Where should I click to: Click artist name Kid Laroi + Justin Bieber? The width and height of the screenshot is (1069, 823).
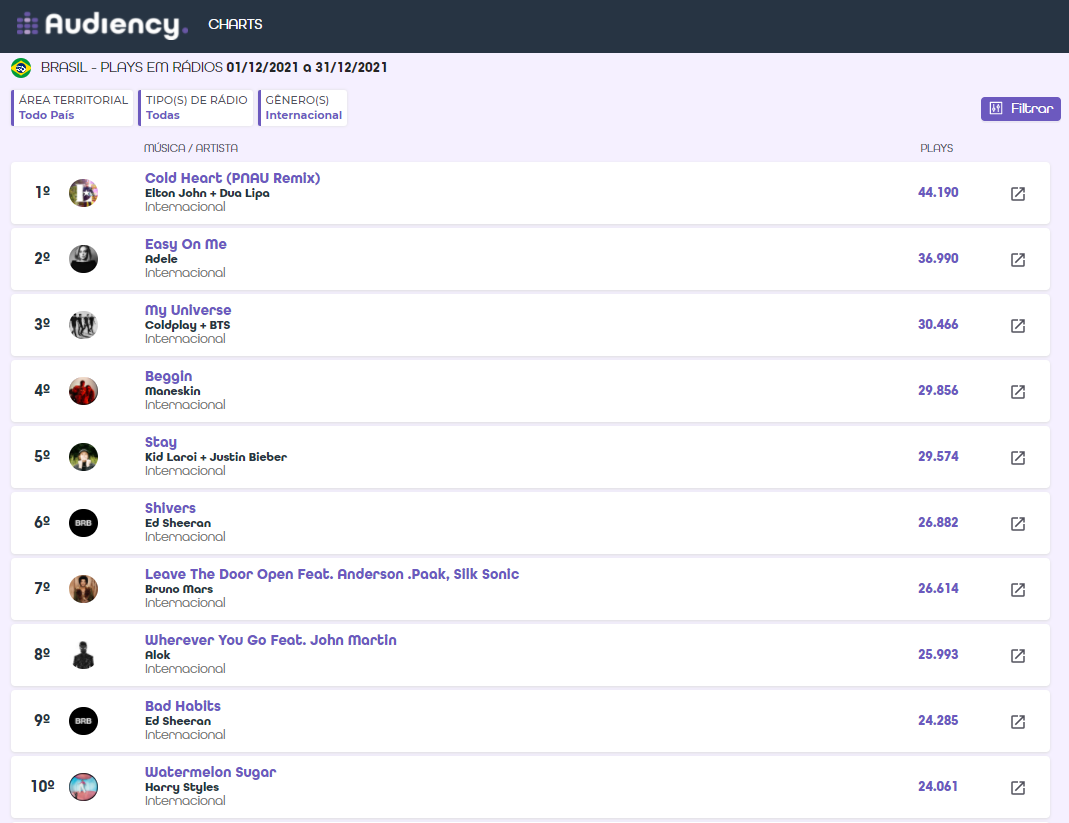215,457
